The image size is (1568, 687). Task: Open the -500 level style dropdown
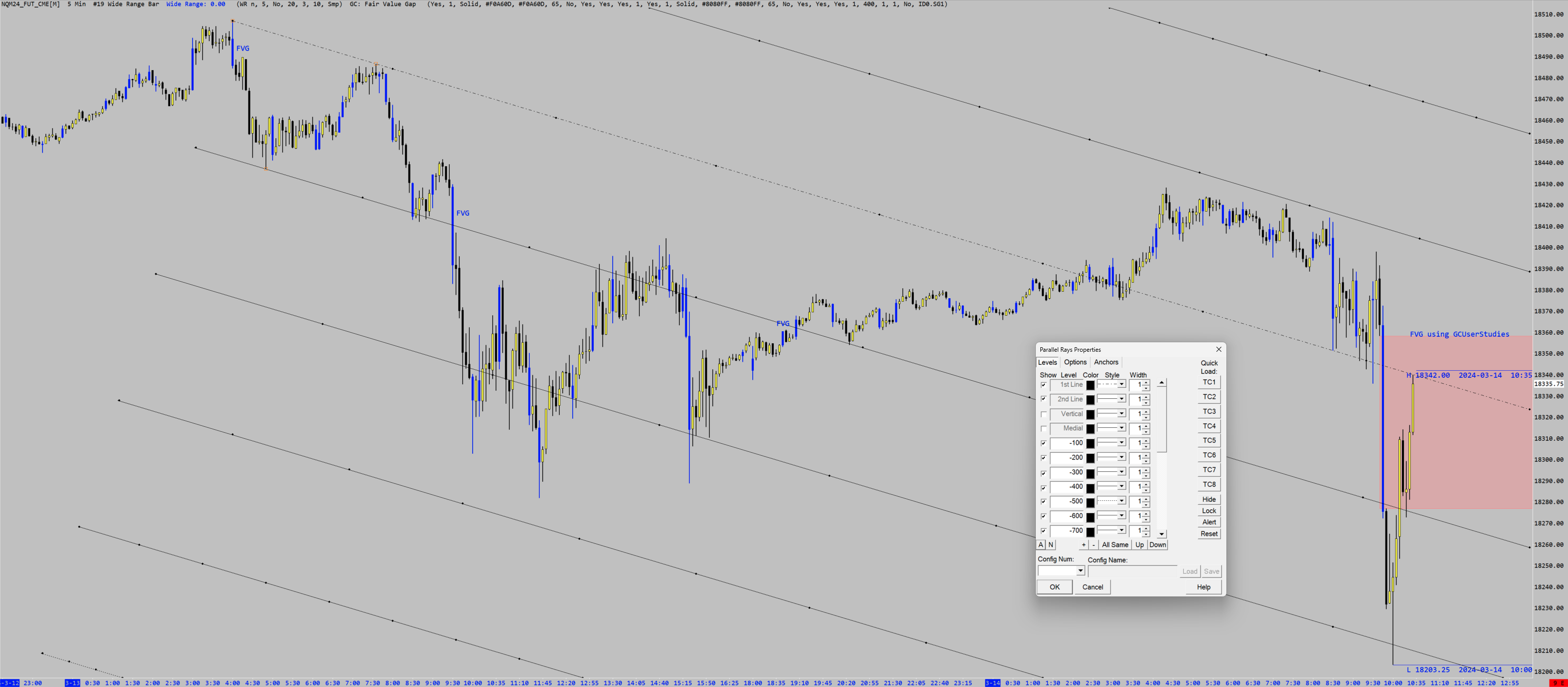[1121, 501]
